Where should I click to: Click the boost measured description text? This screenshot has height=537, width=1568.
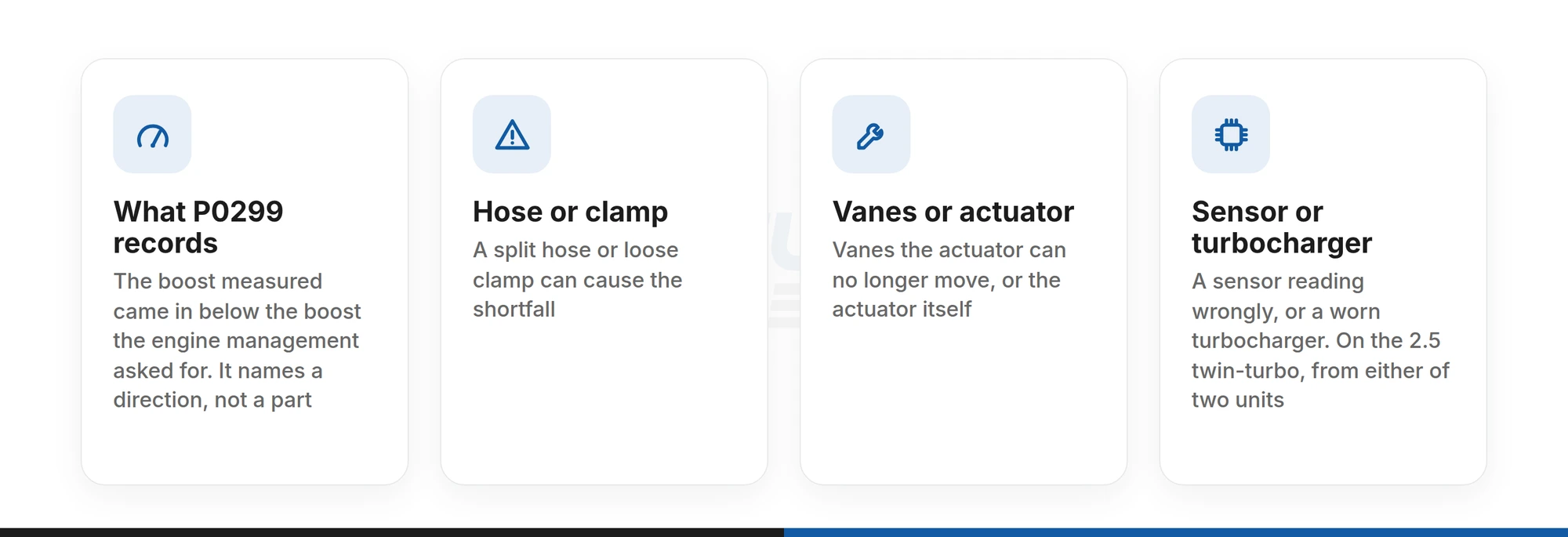237,340
